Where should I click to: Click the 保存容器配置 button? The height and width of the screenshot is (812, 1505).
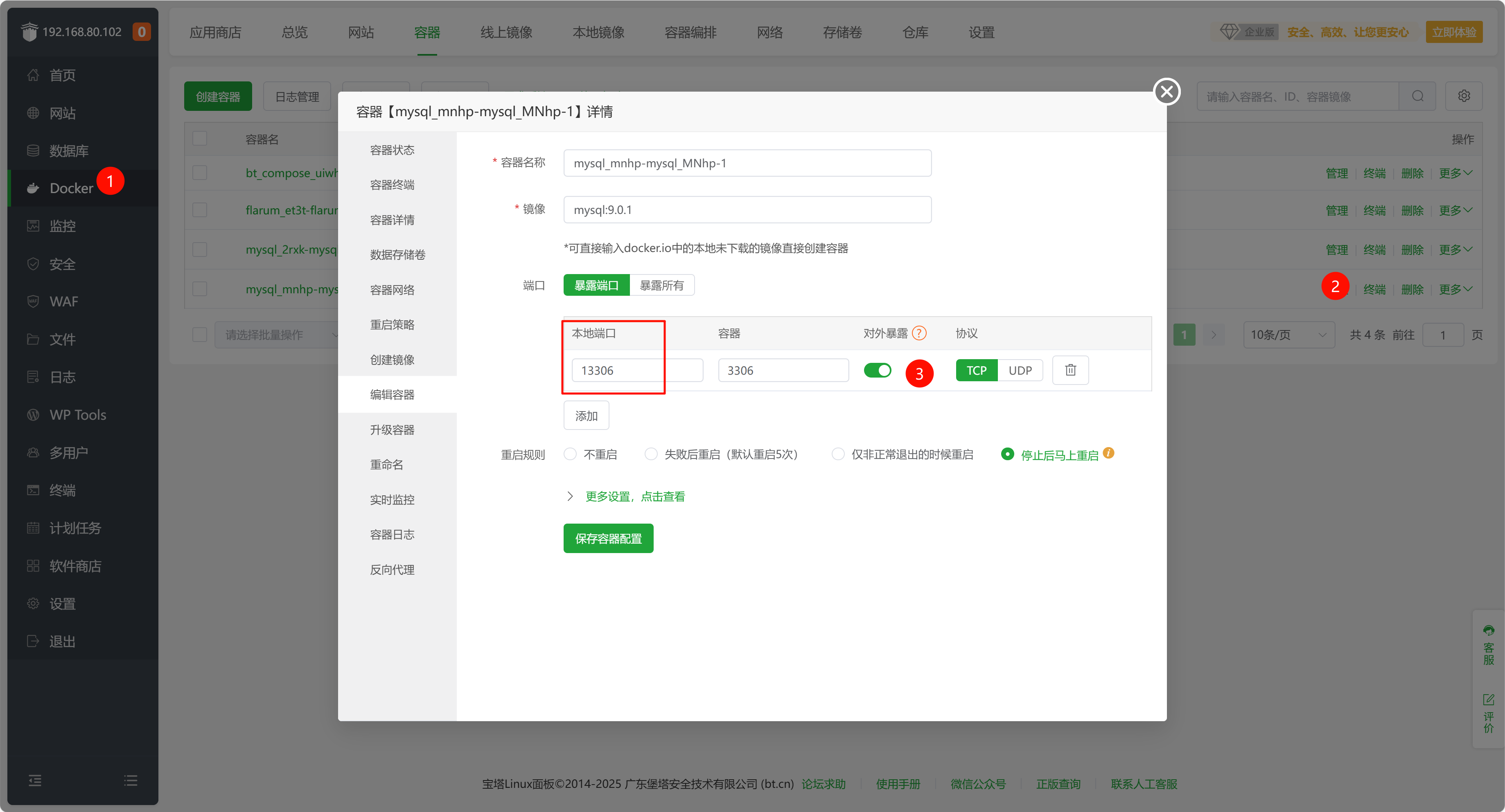[x=608, y=538]
